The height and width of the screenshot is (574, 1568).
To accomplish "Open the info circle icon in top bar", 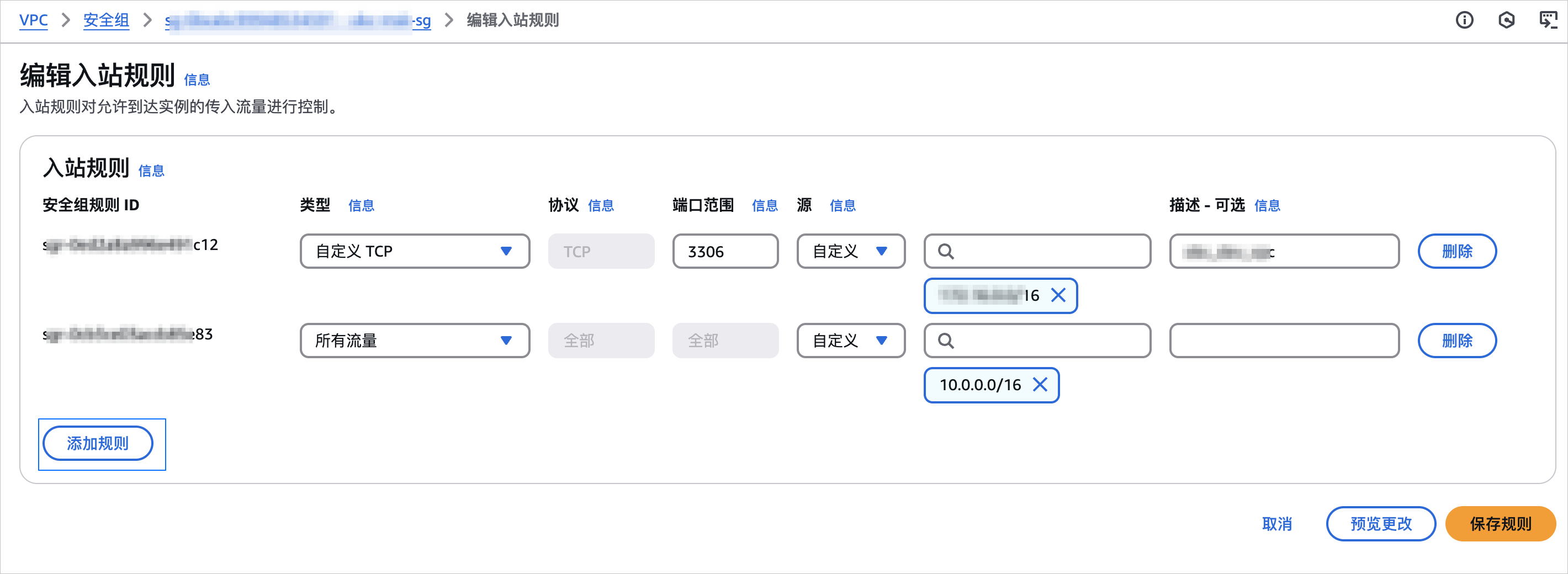I will click(1464, 20).
